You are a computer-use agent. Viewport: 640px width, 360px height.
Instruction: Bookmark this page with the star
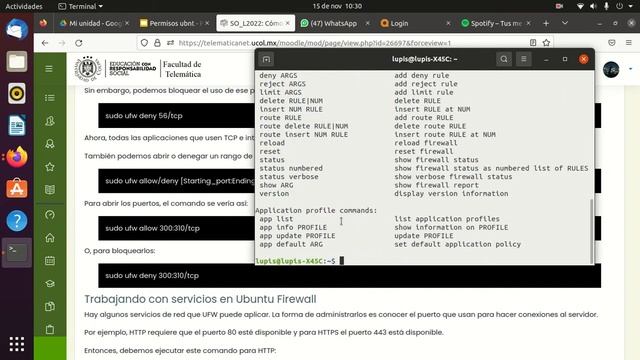(546, 43)
